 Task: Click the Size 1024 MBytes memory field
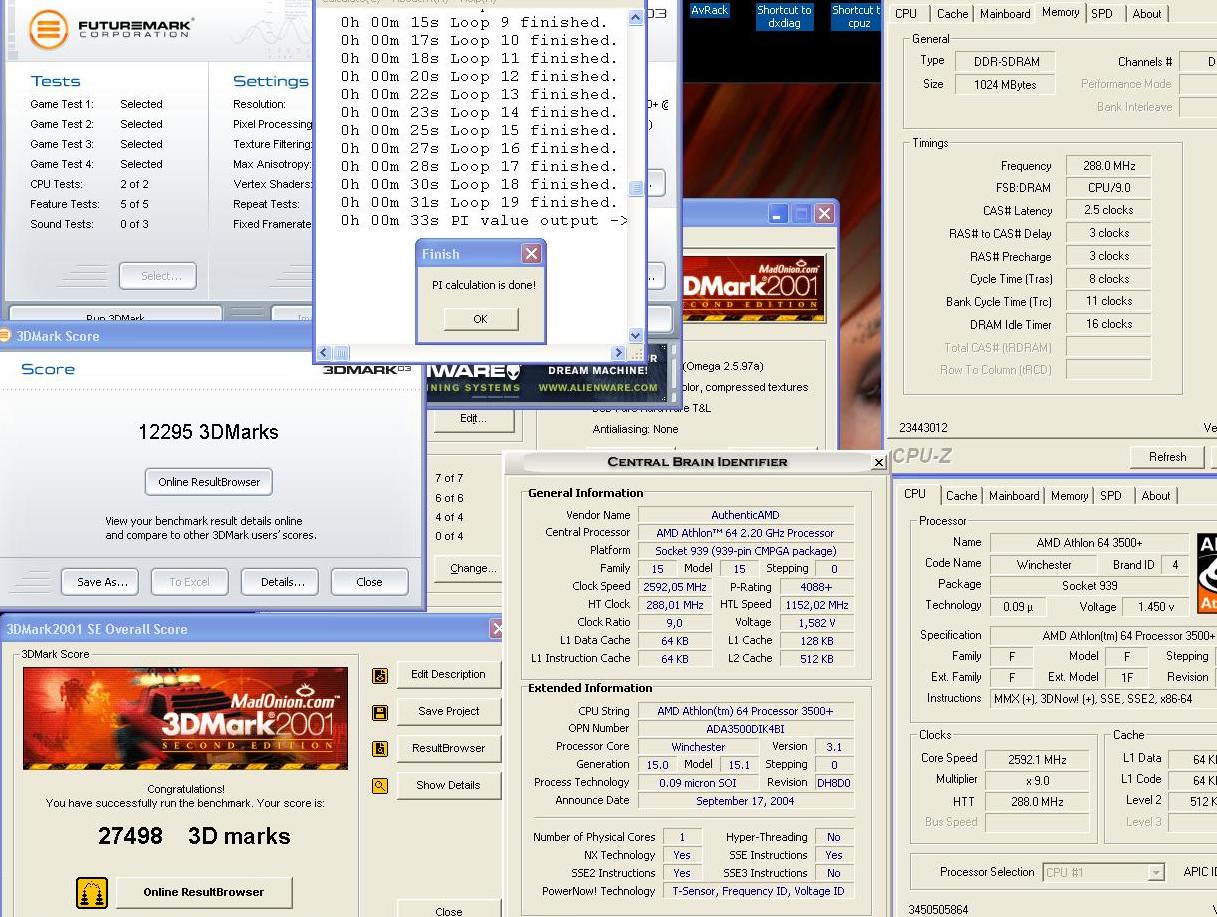(1005, 85)
